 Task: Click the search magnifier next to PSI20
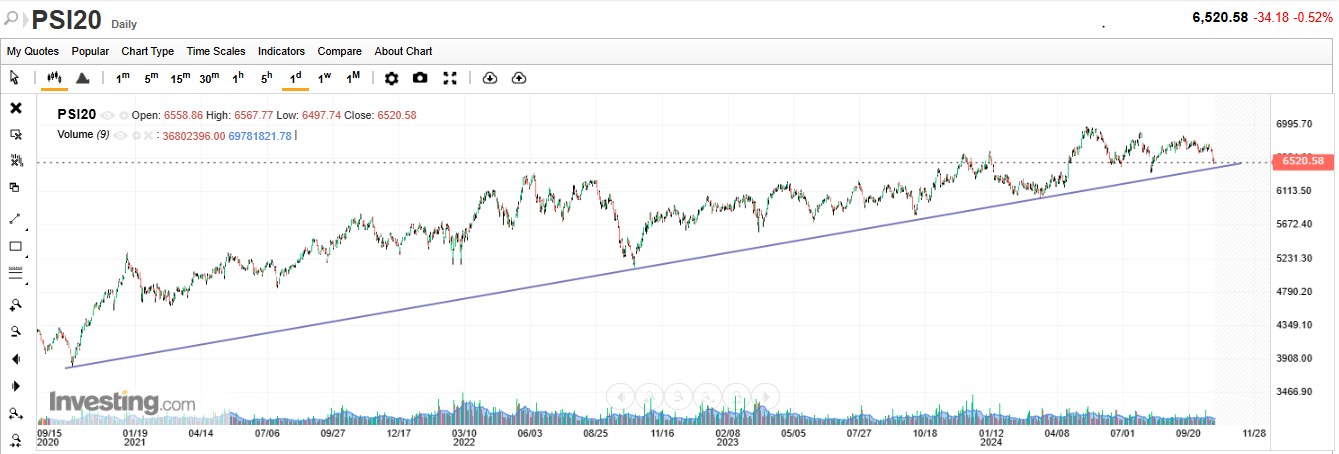pyautogui.click(x=12, y=18)
